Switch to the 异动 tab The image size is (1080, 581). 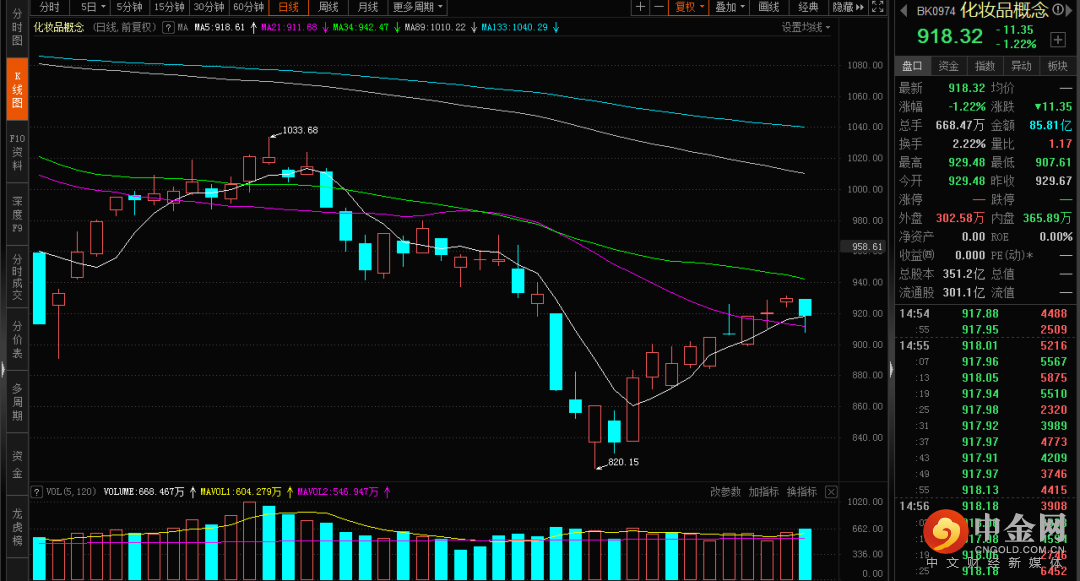pos(1021,66)
